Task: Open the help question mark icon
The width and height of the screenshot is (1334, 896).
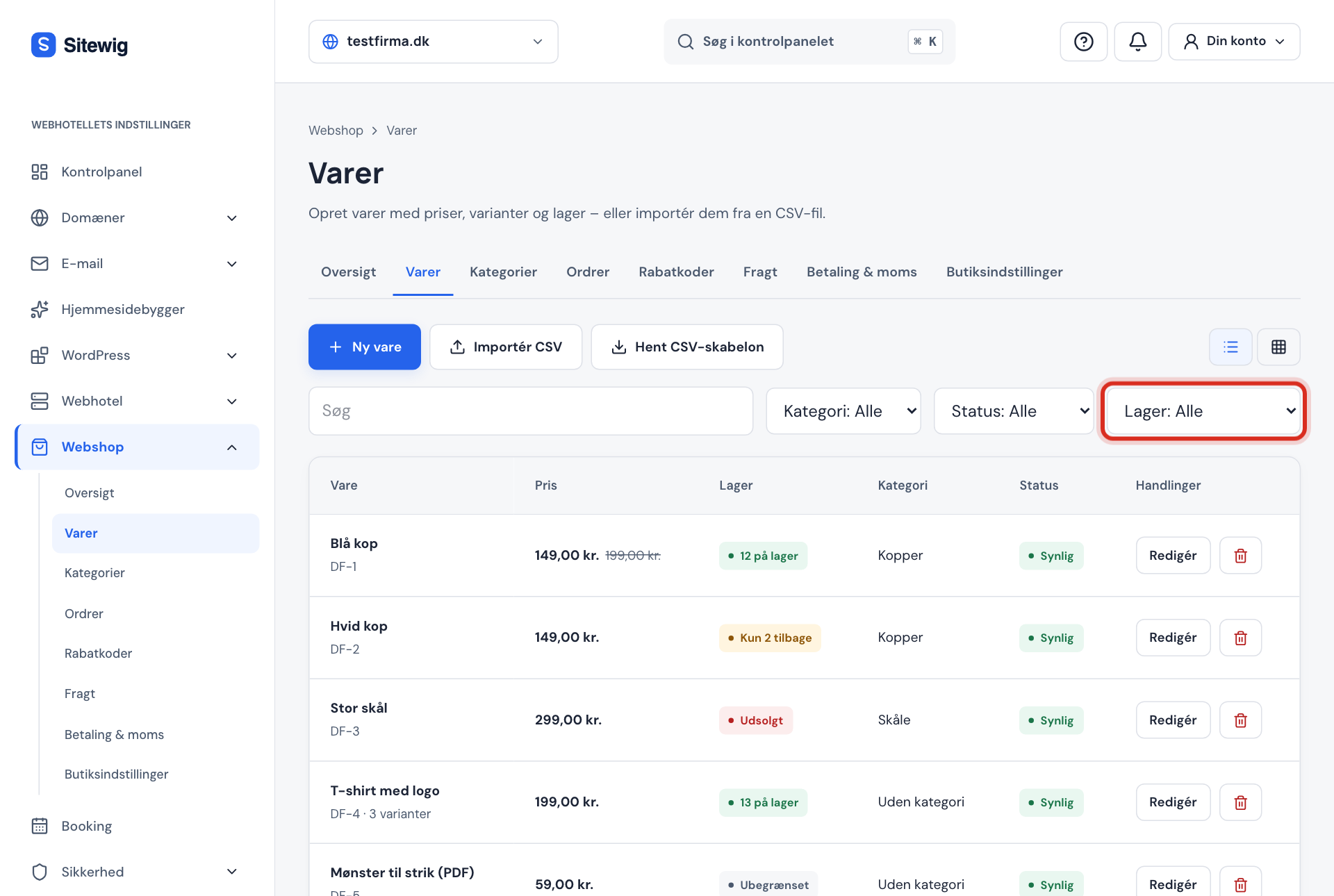Action: tap(1083, 42)
